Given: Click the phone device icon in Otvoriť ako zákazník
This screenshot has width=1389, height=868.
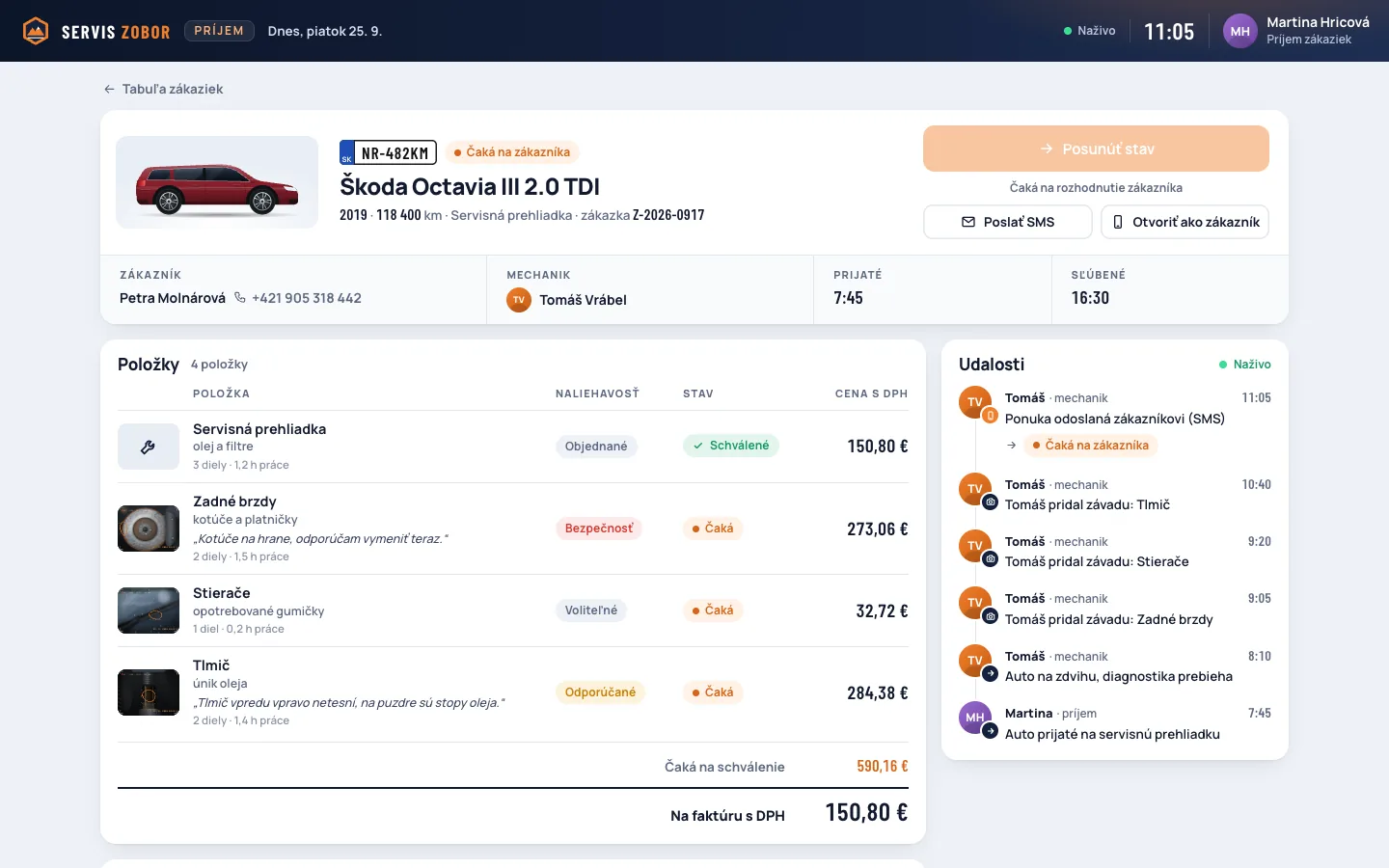Looking at the screenshot, I should click(1118, 222).
